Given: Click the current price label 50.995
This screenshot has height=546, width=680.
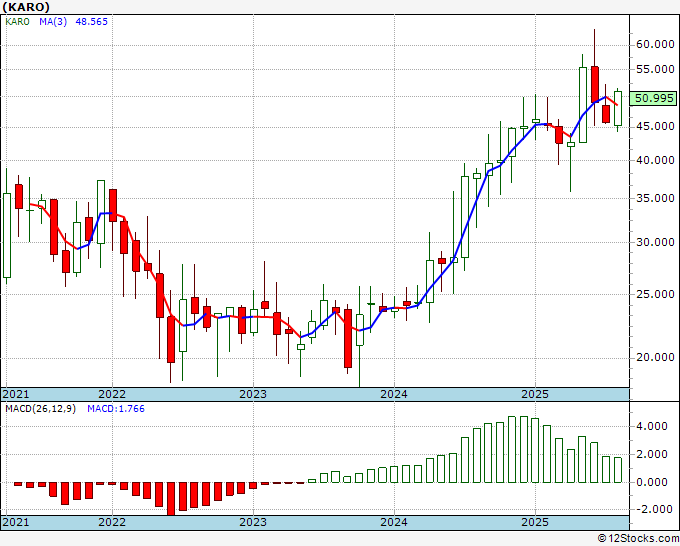Looking at the screenshot, I should click(x=654, y=98).
